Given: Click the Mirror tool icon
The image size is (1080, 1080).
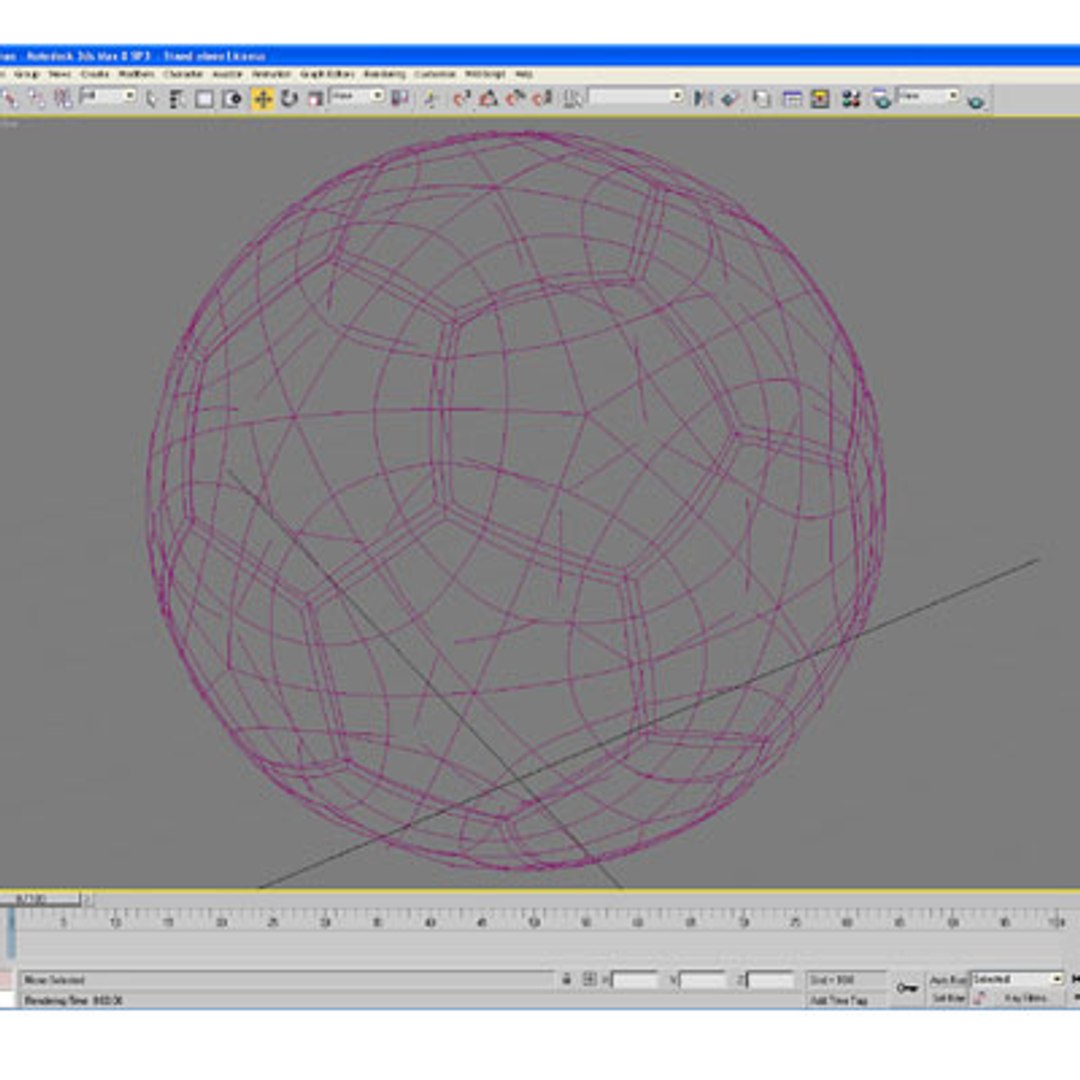Looking at the screenshot, I should click(703, 98).
